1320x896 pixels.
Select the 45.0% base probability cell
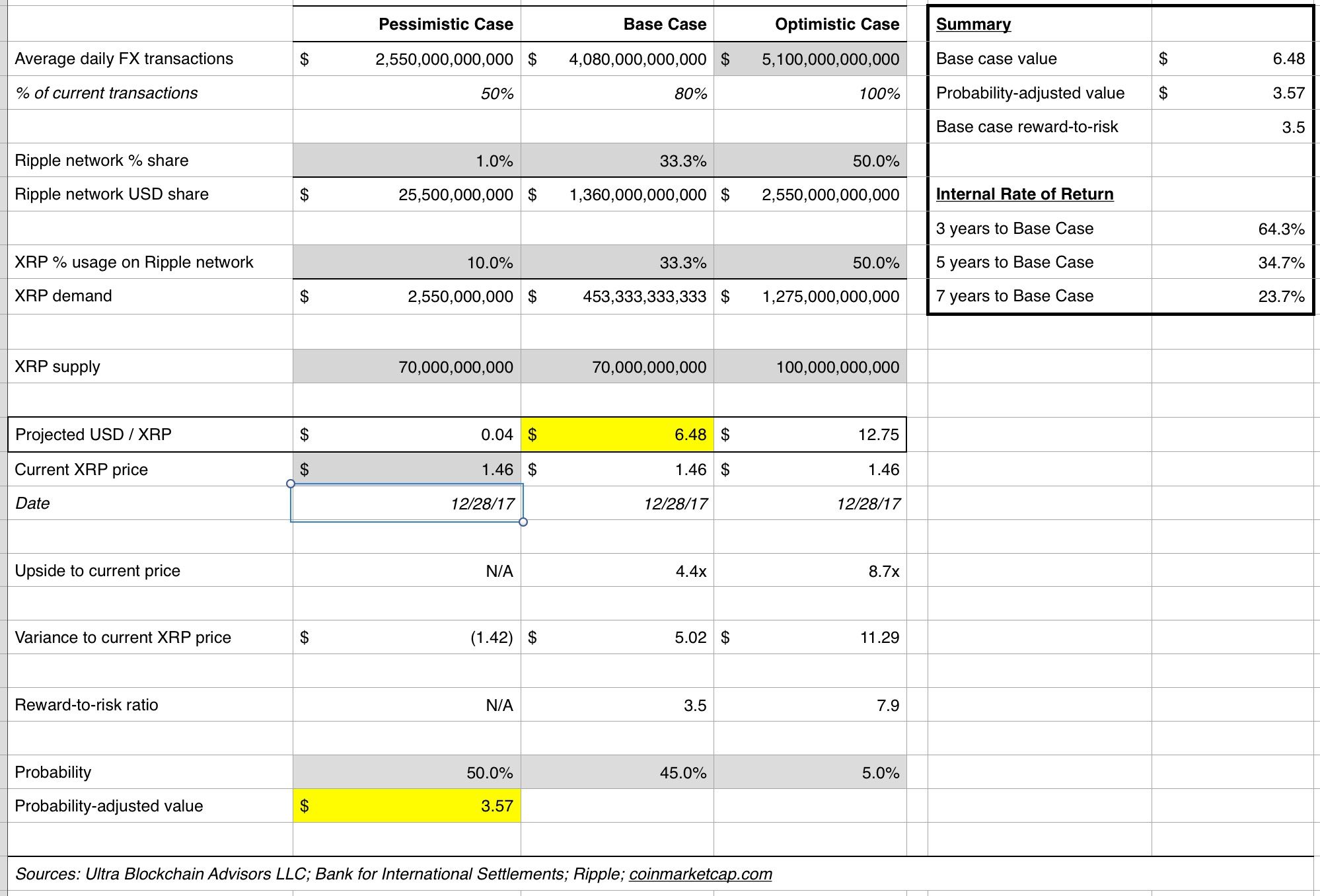[617, 772]
